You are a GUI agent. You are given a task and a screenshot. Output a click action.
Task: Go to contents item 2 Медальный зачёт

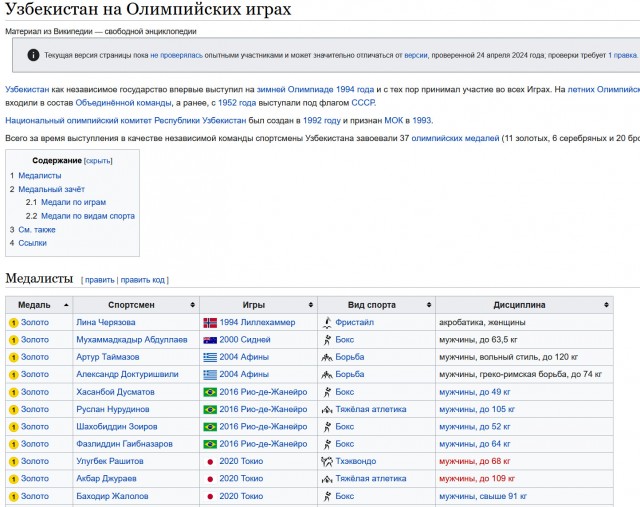coord(51,189)
